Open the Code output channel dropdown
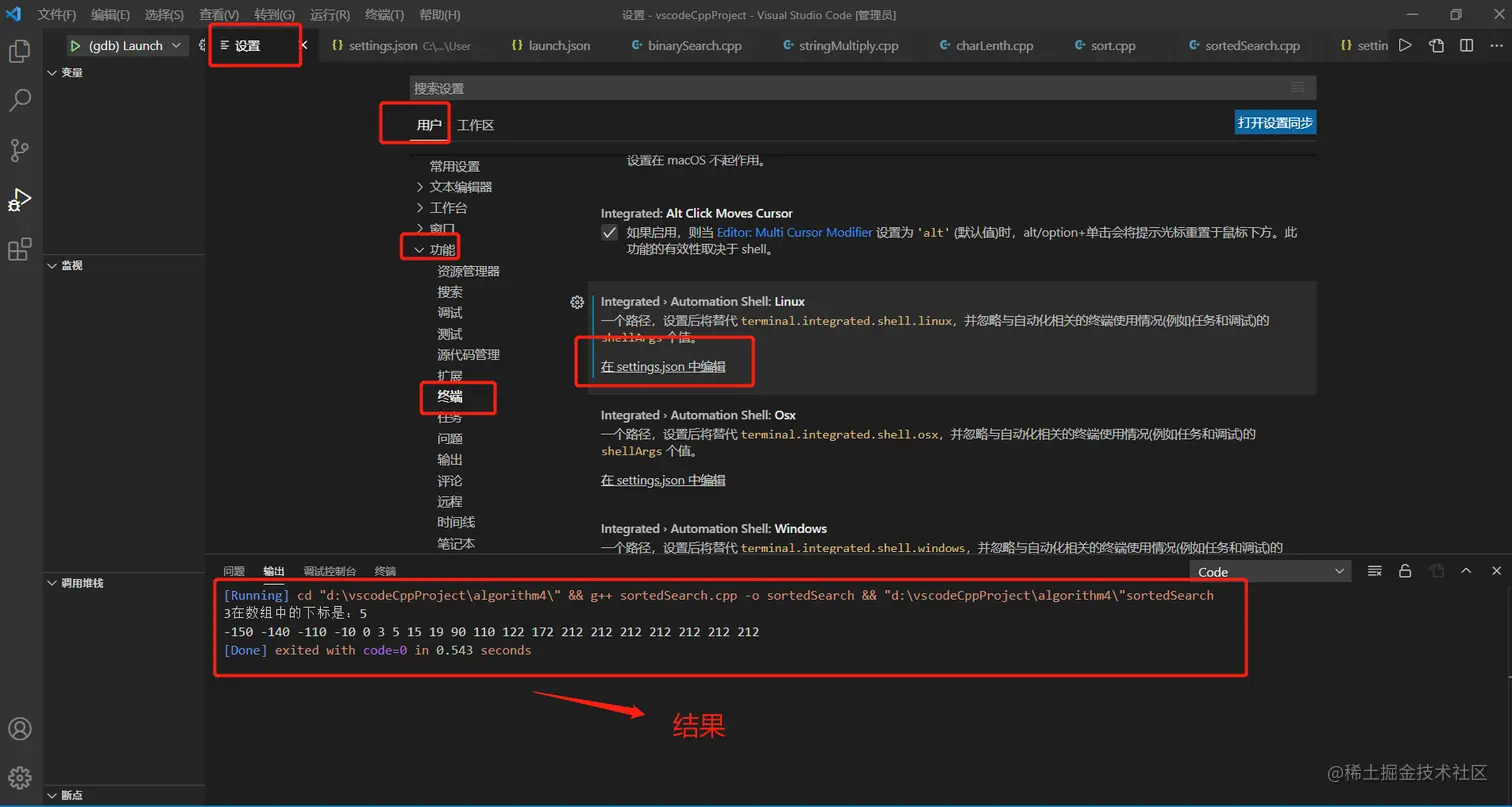The image size is (1512, 807). pyautogui.click(x=1270, y=572)
